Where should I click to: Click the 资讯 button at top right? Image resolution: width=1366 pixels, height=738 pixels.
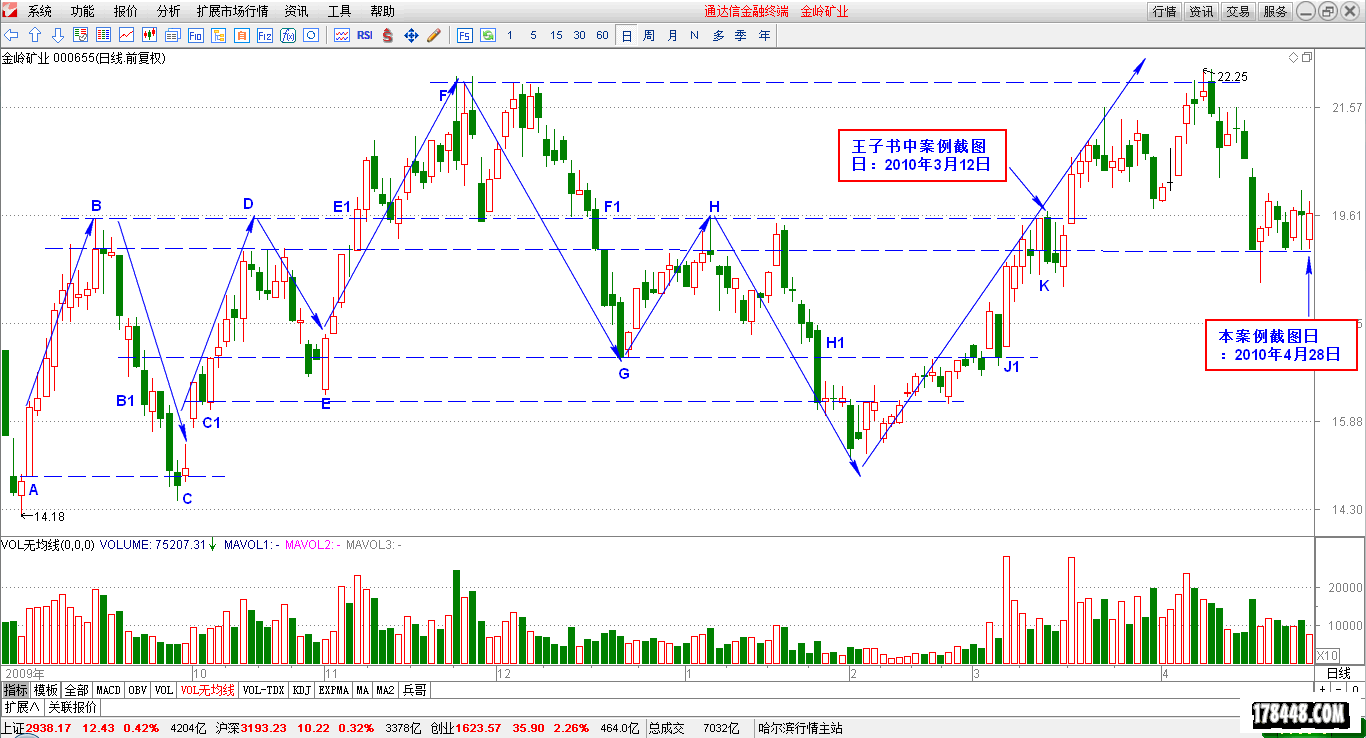tap(1201, 11)
